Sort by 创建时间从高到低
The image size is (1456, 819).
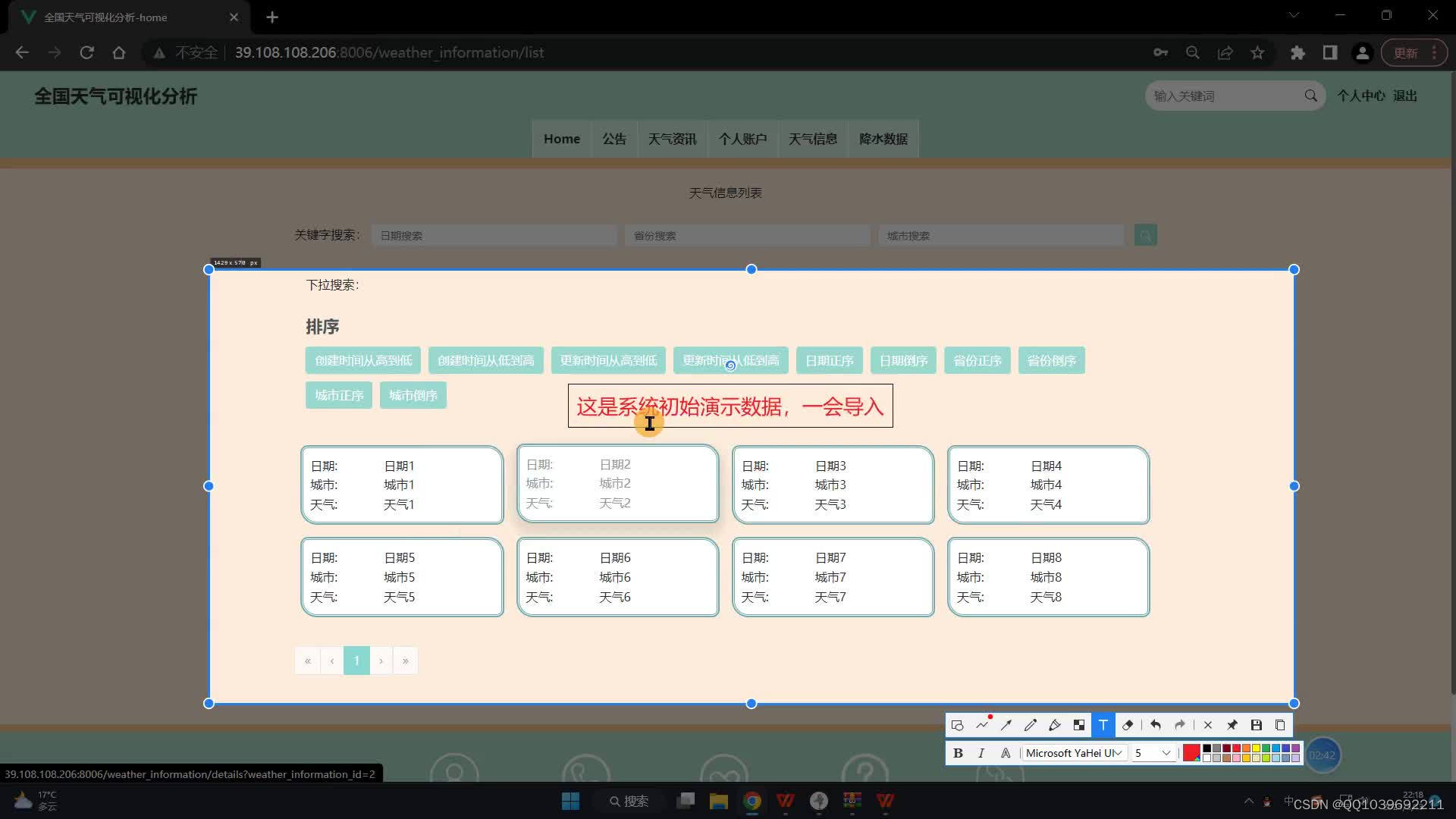tap(363, 360)
